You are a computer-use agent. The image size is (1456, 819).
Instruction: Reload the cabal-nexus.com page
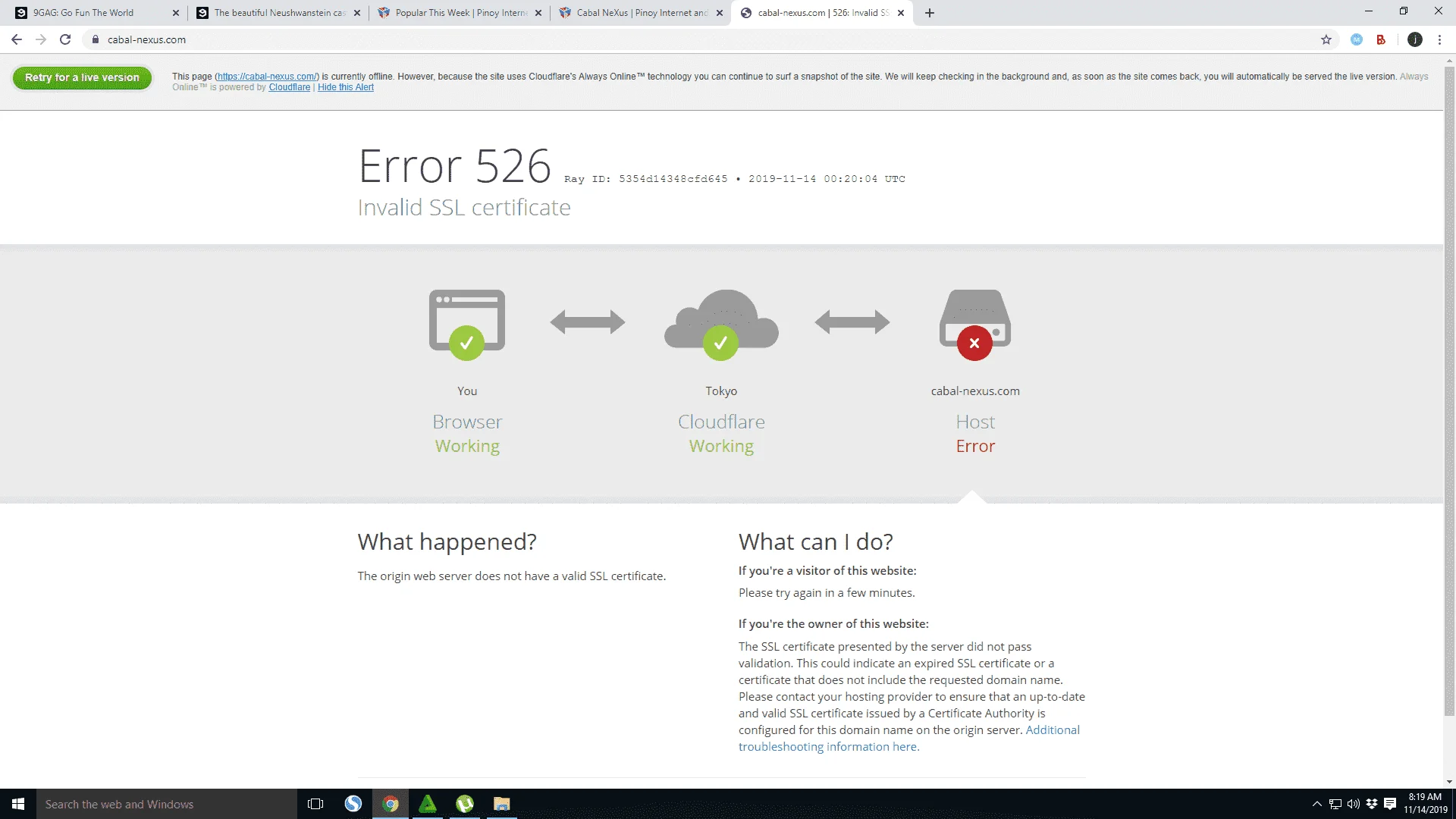[x=65, y=39]
